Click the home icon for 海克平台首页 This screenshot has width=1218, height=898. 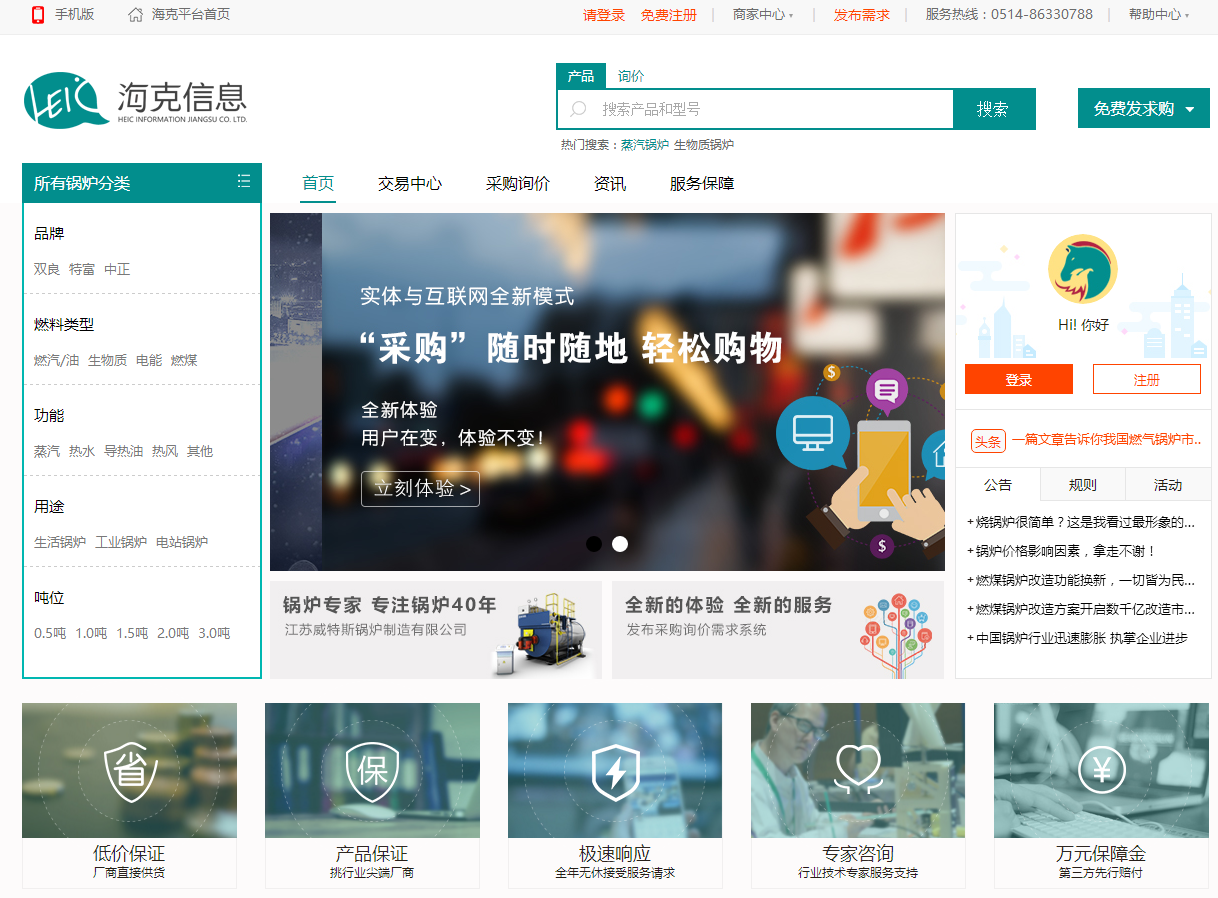(136, 15)
